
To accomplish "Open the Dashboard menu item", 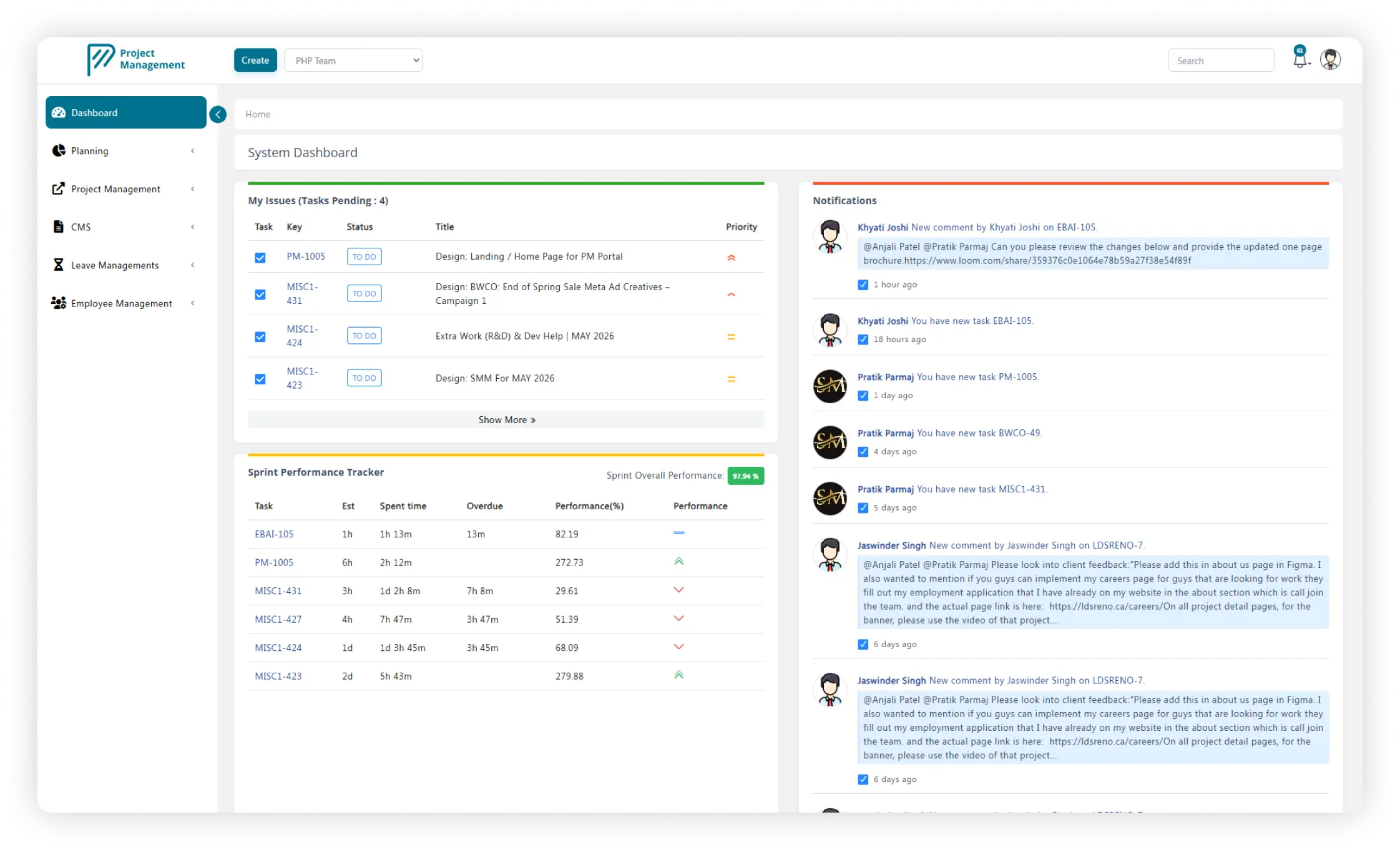I will 126,112.
